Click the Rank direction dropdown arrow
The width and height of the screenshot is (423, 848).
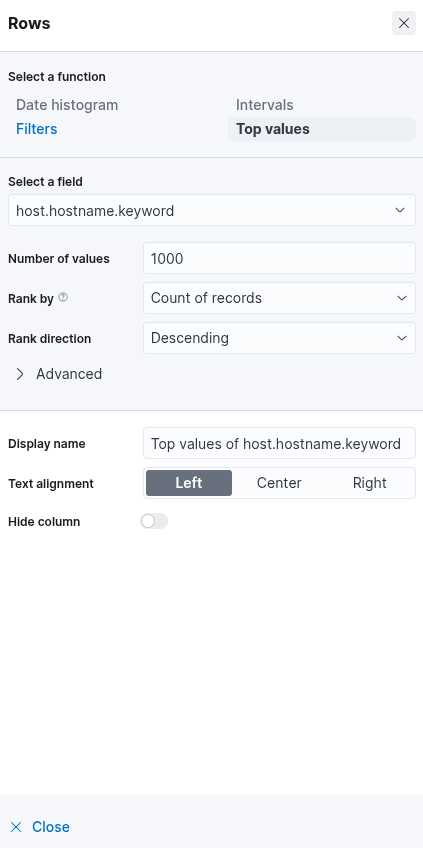(x=401, y=338)
